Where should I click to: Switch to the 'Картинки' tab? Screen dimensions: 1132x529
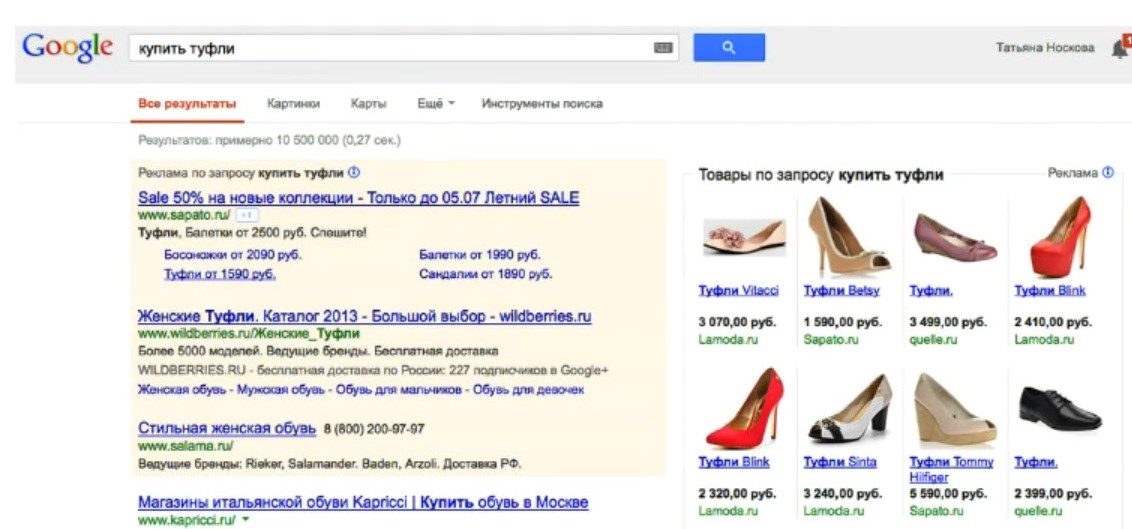(x=293, y=104)
